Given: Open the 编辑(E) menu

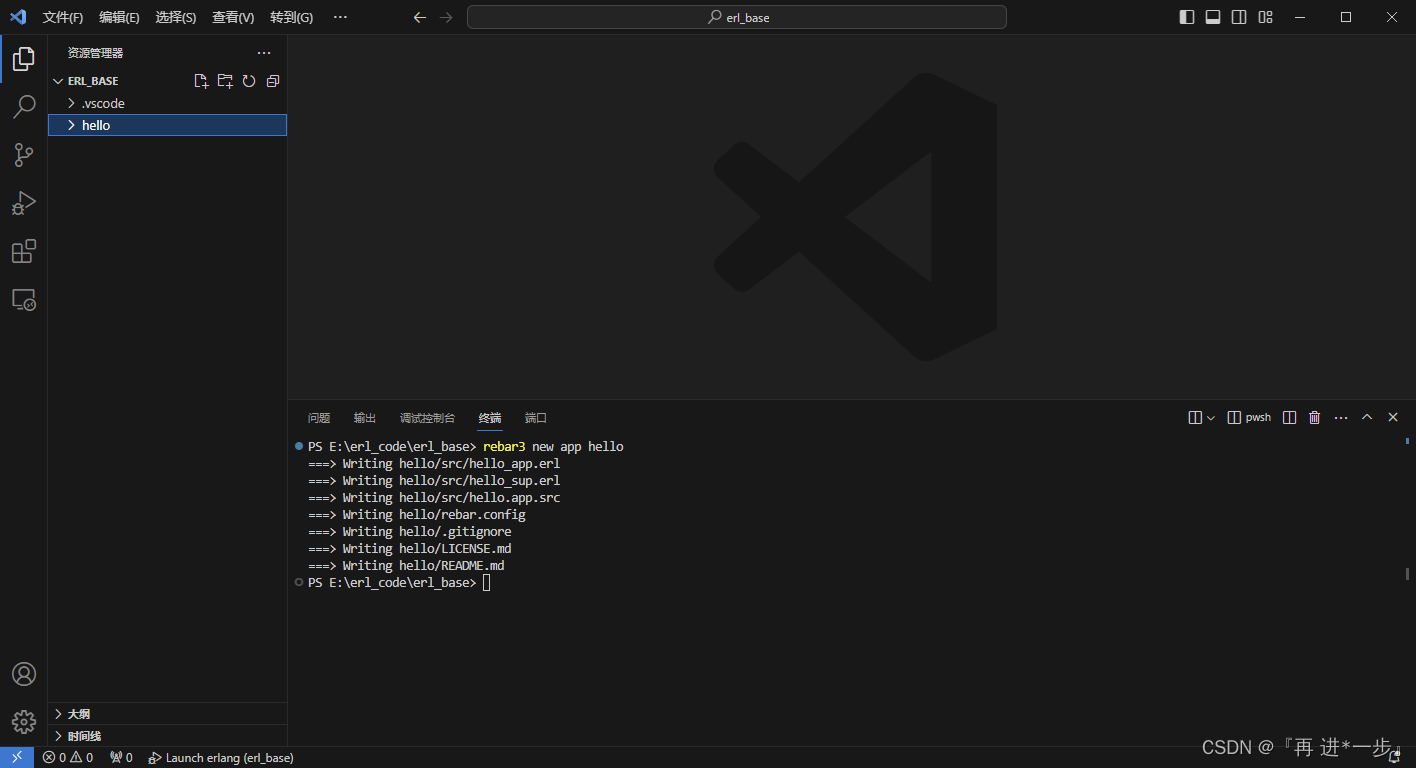Looking at the screenshot, I should click(x=119, y=18).
